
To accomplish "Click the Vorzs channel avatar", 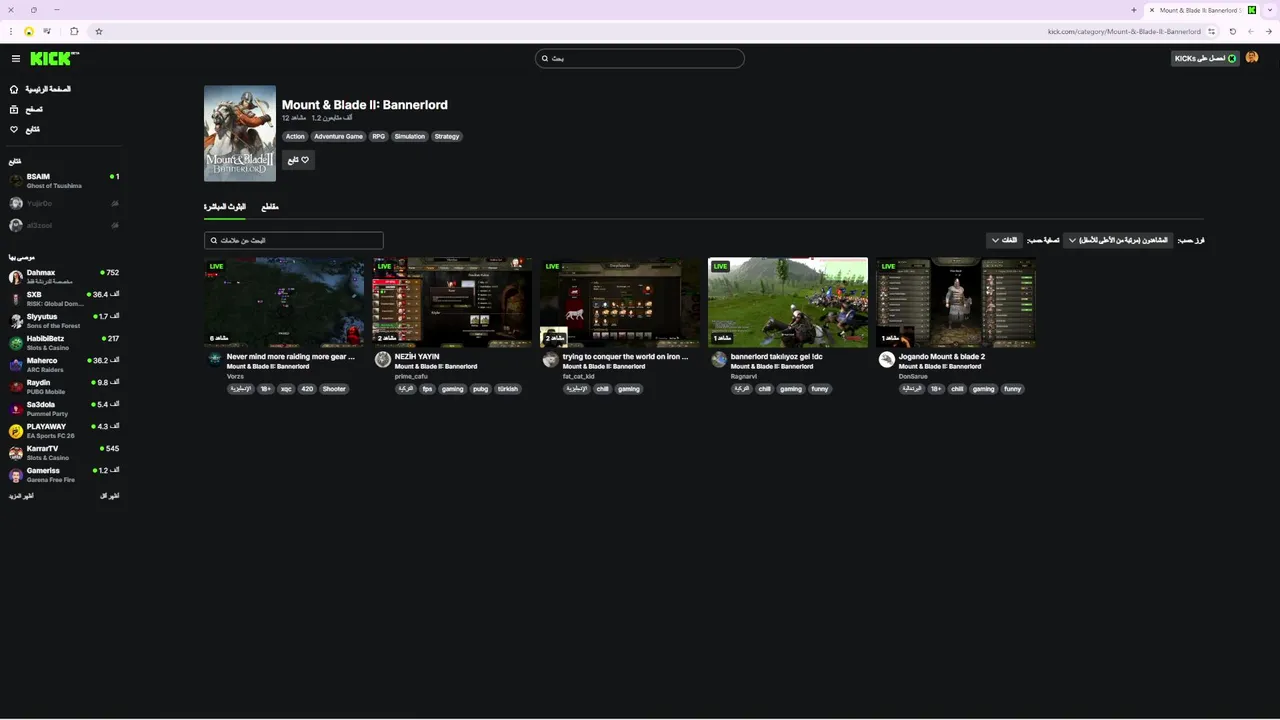I will coord(215,359).
